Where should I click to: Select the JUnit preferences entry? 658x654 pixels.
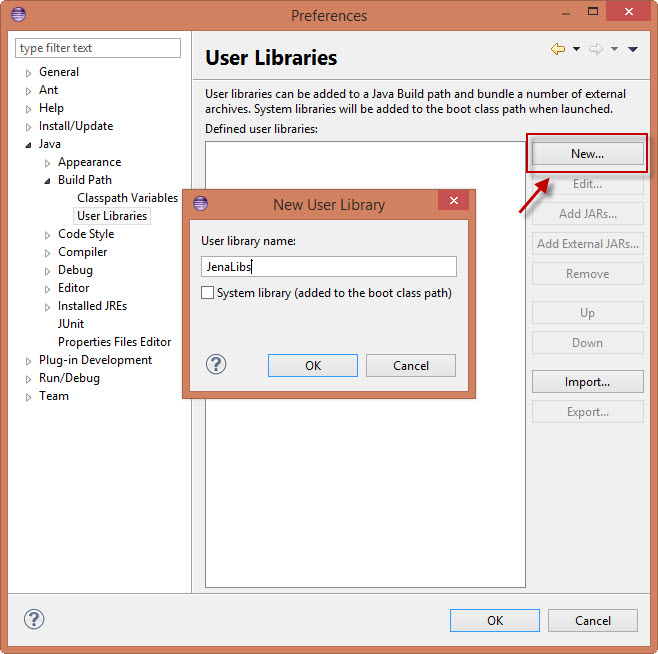pyautogui.click(x=71, y=324)
